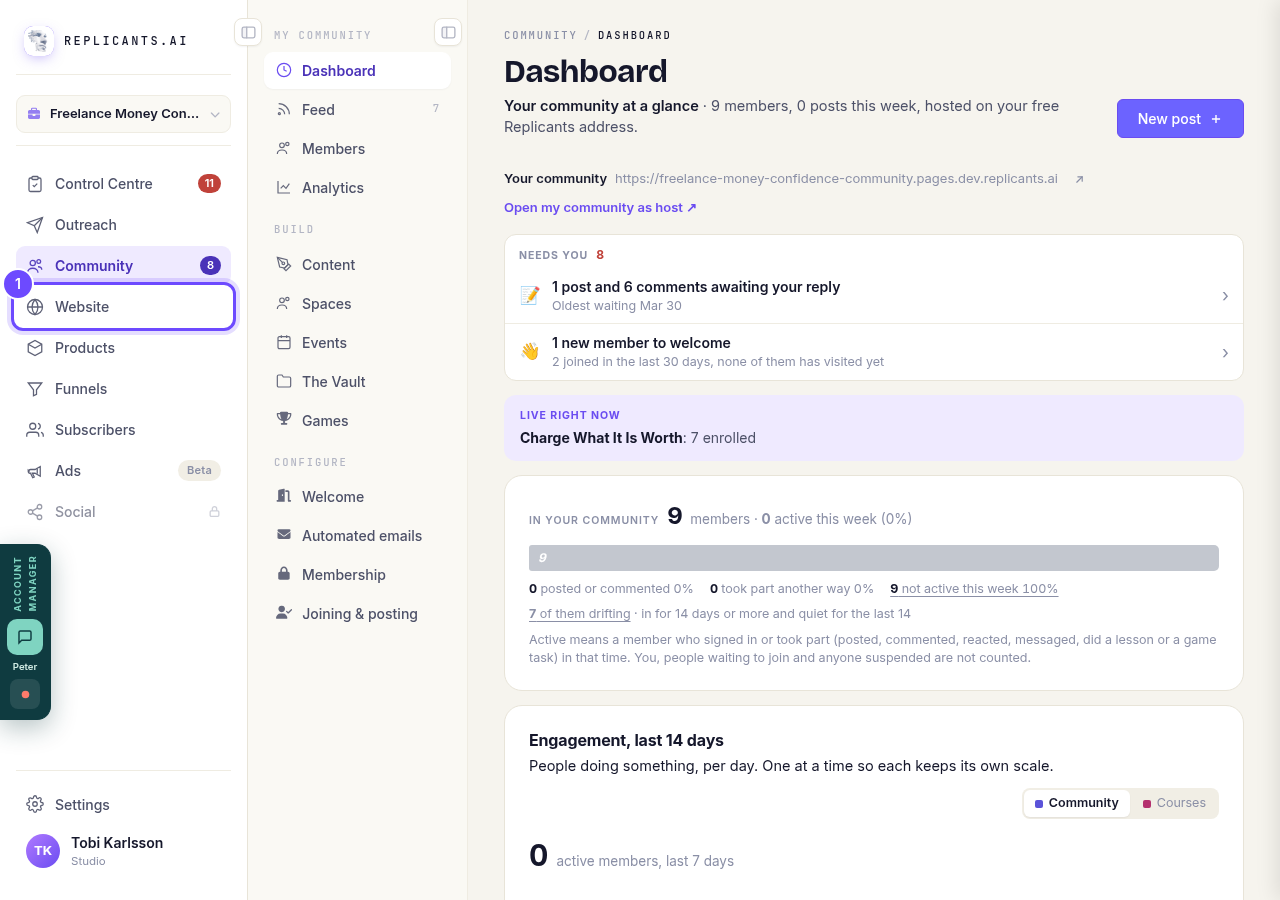Click the Replicants.AI logo icon

(x=39, y=41)
